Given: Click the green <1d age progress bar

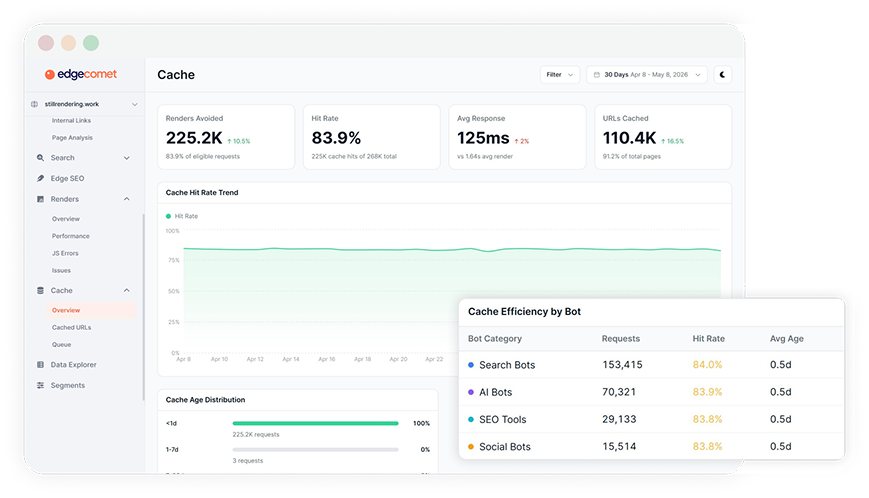Looking at the screenshot, I should click(x=315, y=423).
